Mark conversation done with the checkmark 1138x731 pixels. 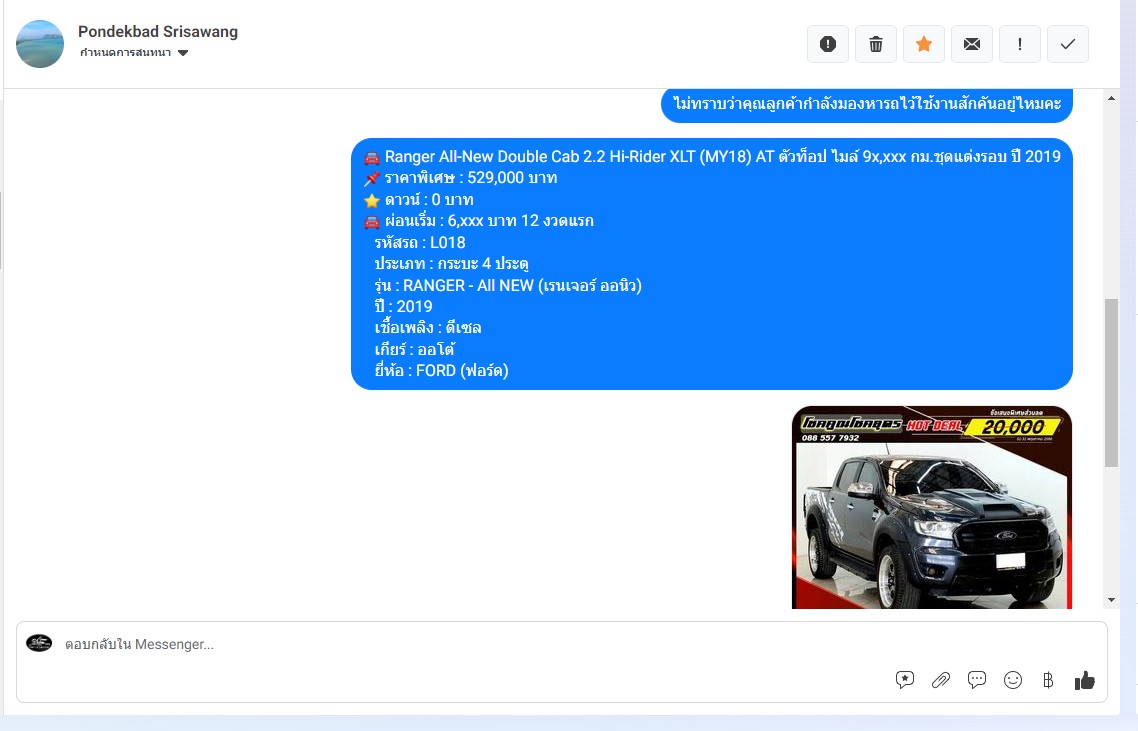(1068, 44)
